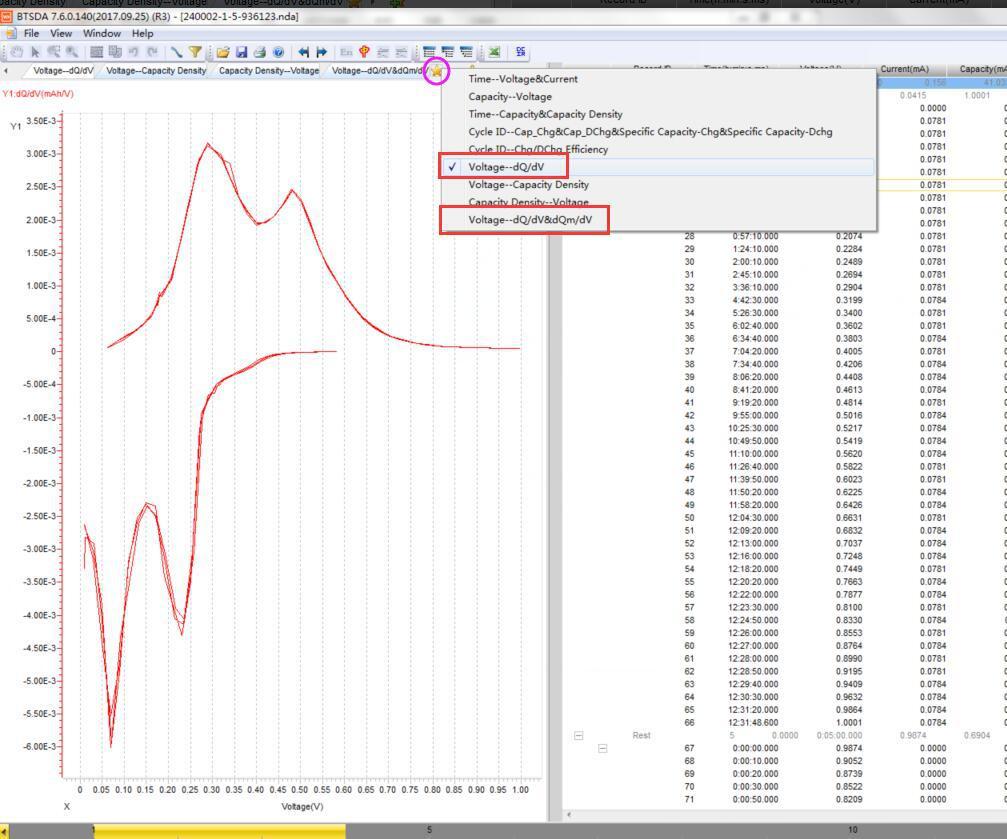Click the first blue layer list icon
This screenshot has height=839, width=1007.
pyautogui.click(x=429, y=52)
